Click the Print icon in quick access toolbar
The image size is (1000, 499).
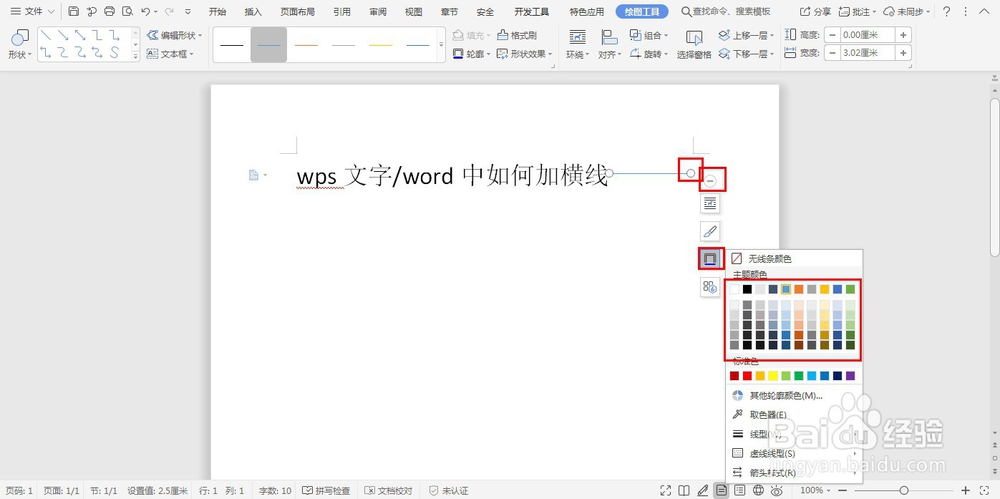point(110,11)
